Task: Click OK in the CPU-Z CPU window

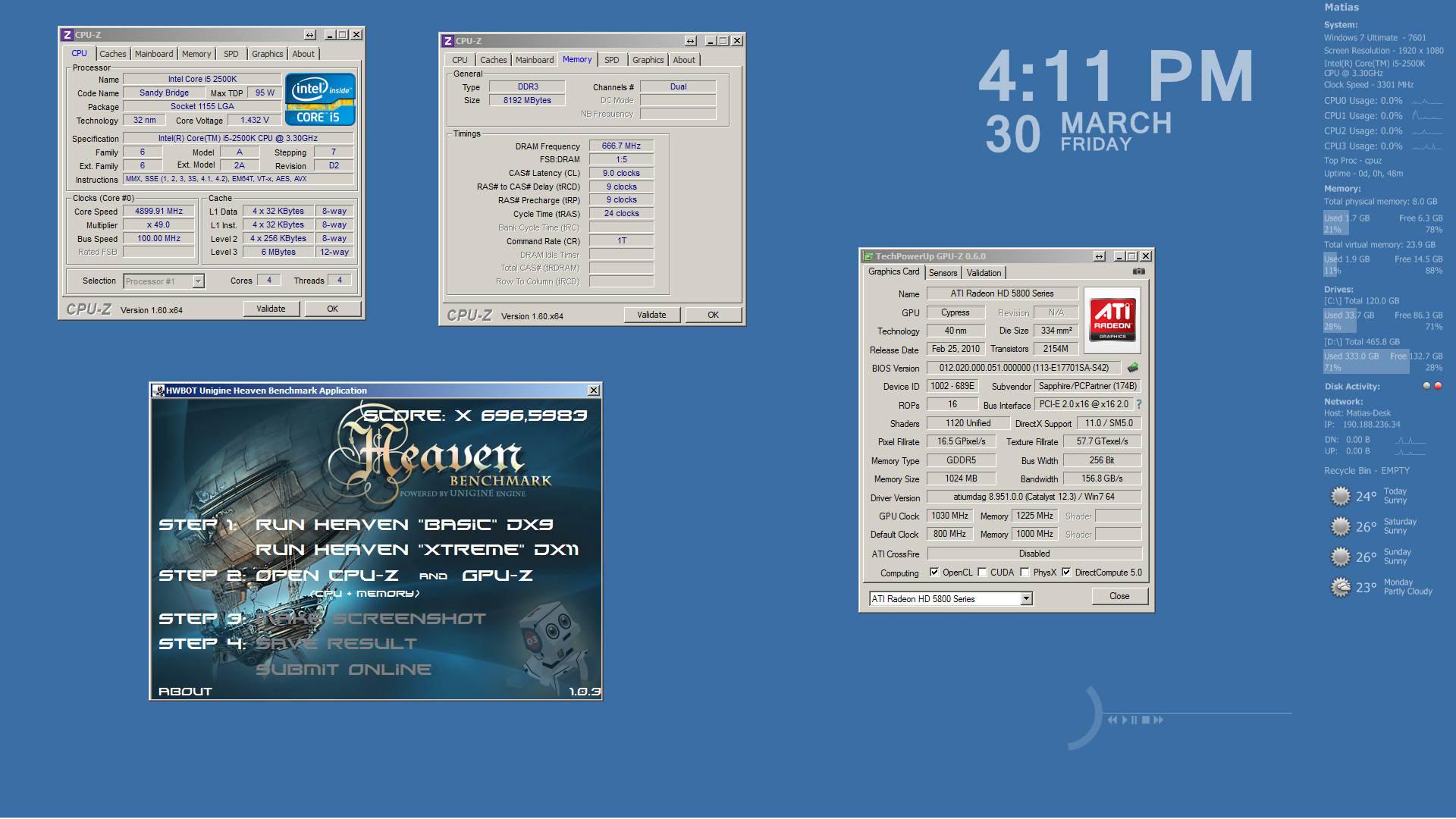Action: coord(332,309)
